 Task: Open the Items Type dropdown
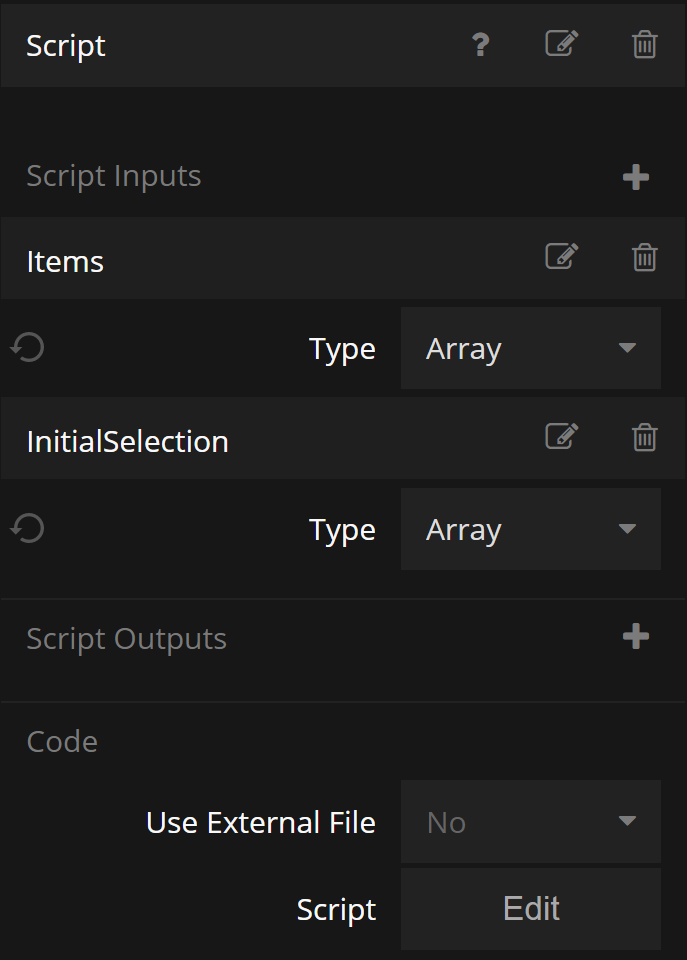click(530, 348)
